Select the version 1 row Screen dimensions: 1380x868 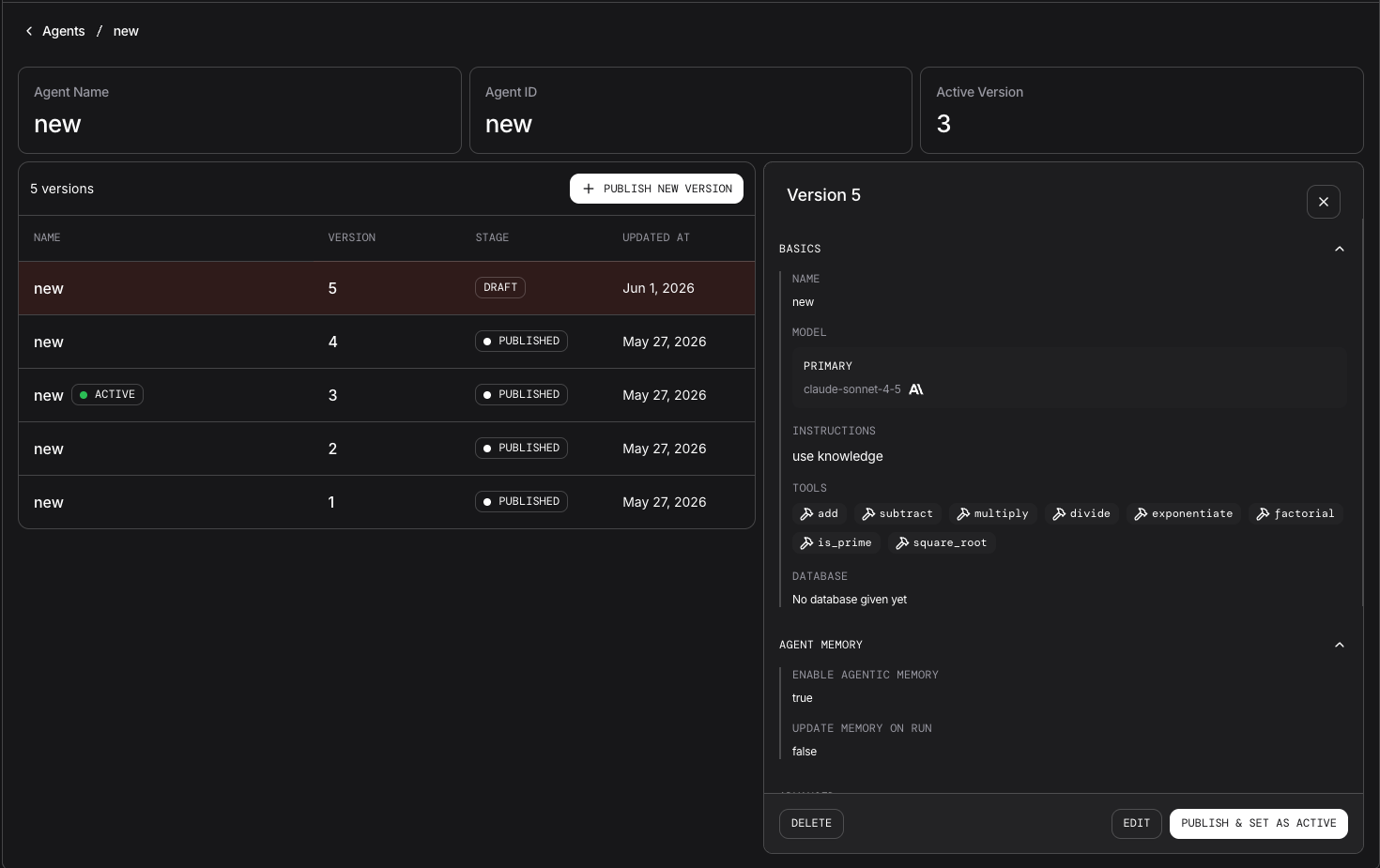[x=387, y=502]
